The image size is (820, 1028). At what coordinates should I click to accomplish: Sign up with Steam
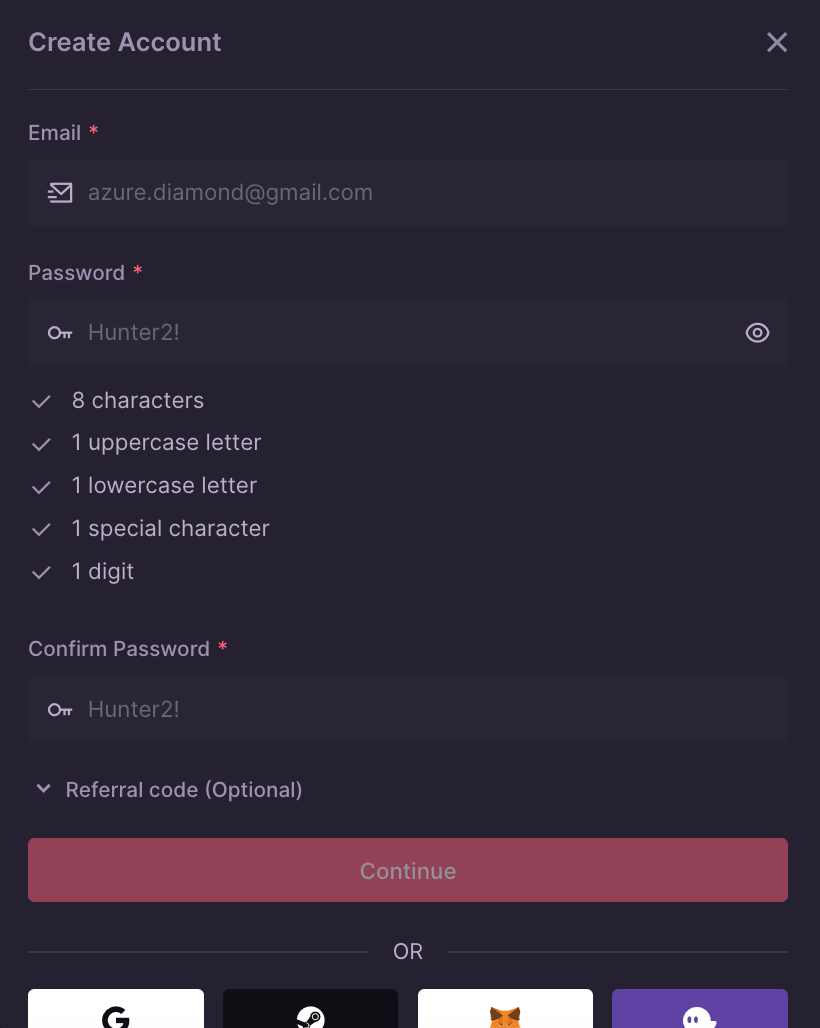(x=310, y=1012)
